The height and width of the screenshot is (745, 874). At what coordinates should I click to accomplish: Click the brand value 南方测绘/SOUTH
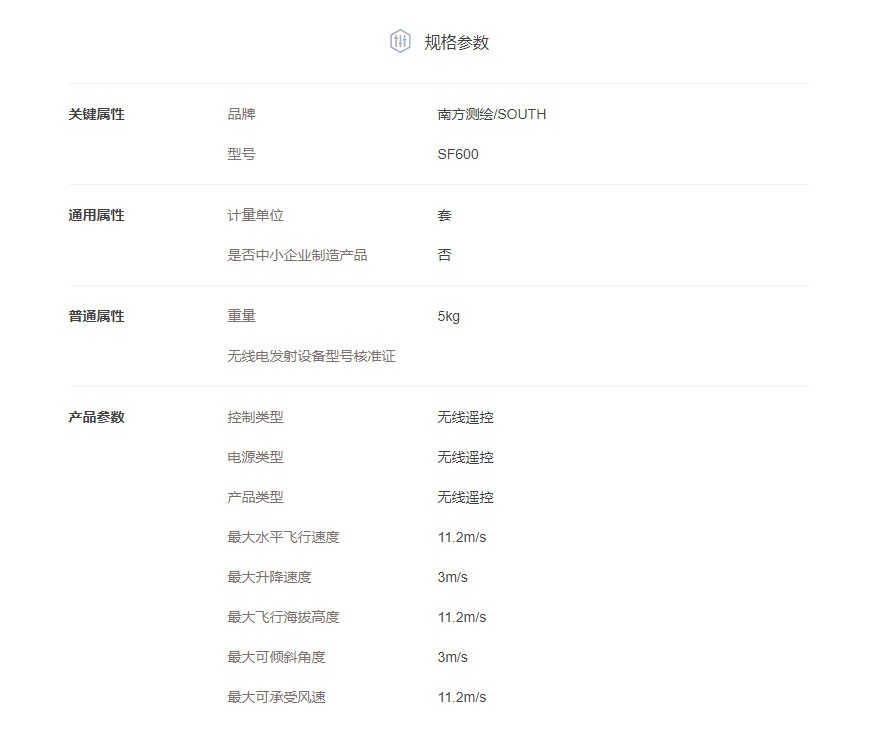[x=491, y=114]
